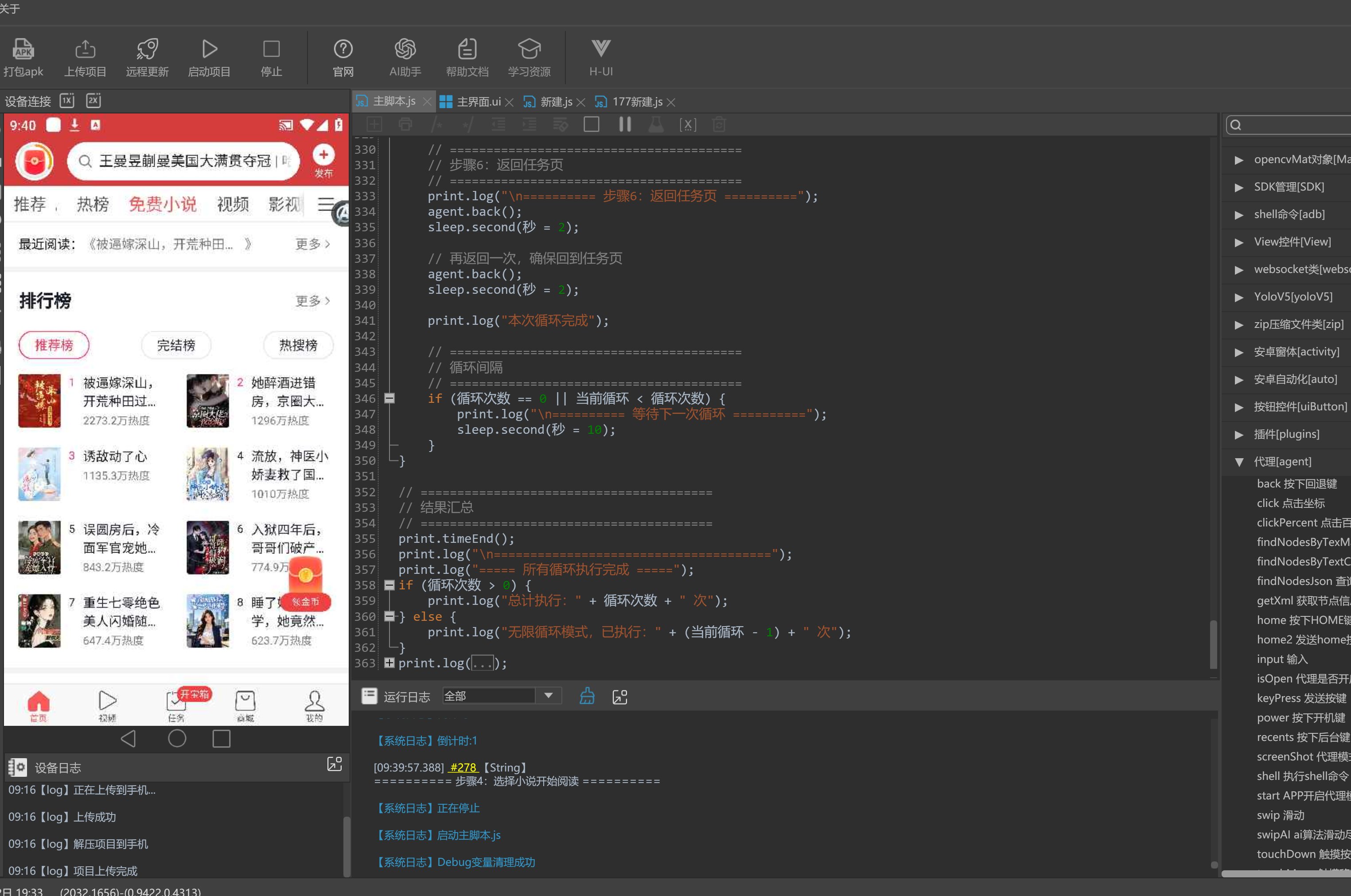Select the 推荐榜 ranking pill
This screenshot has width=1351, height=896.
pos(54,345)
